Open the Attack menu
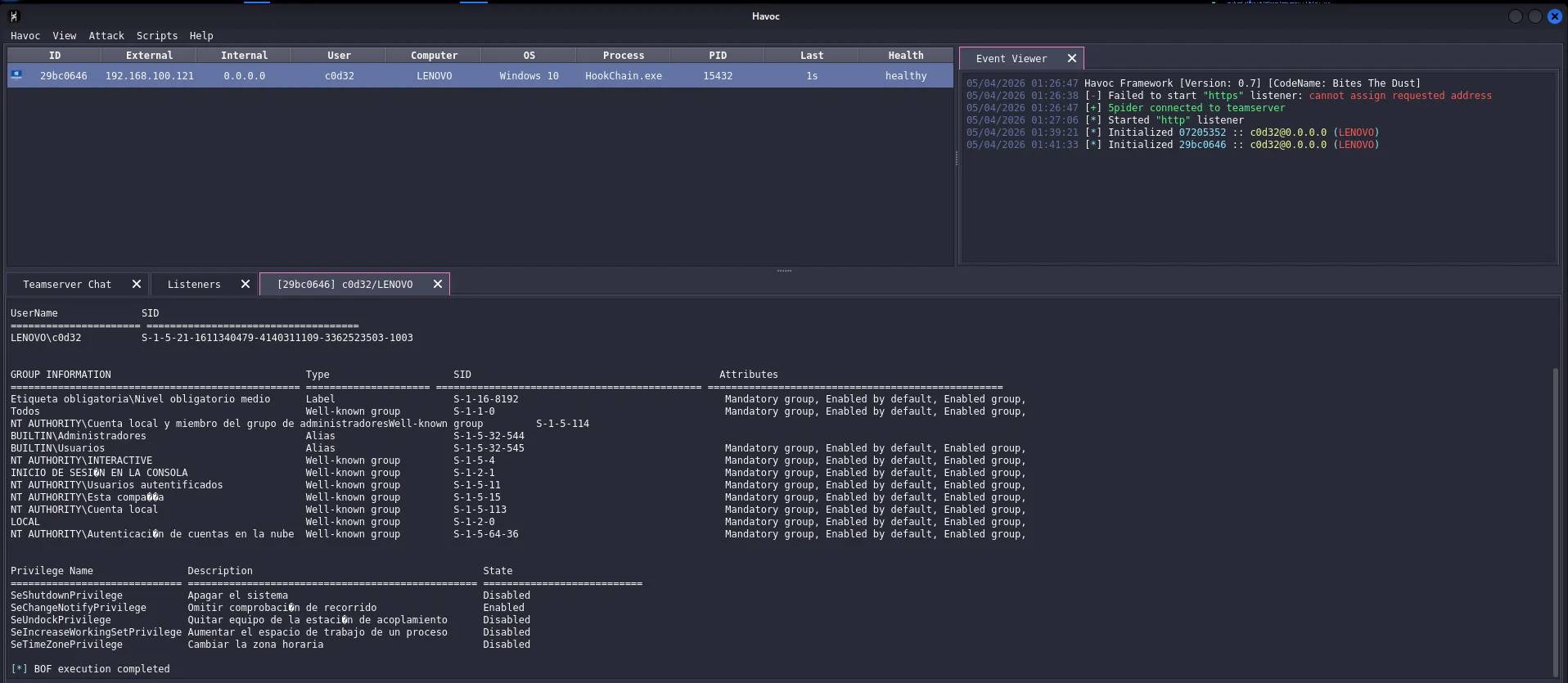This screenshot has height=683, width=1568. pos(106,36)
